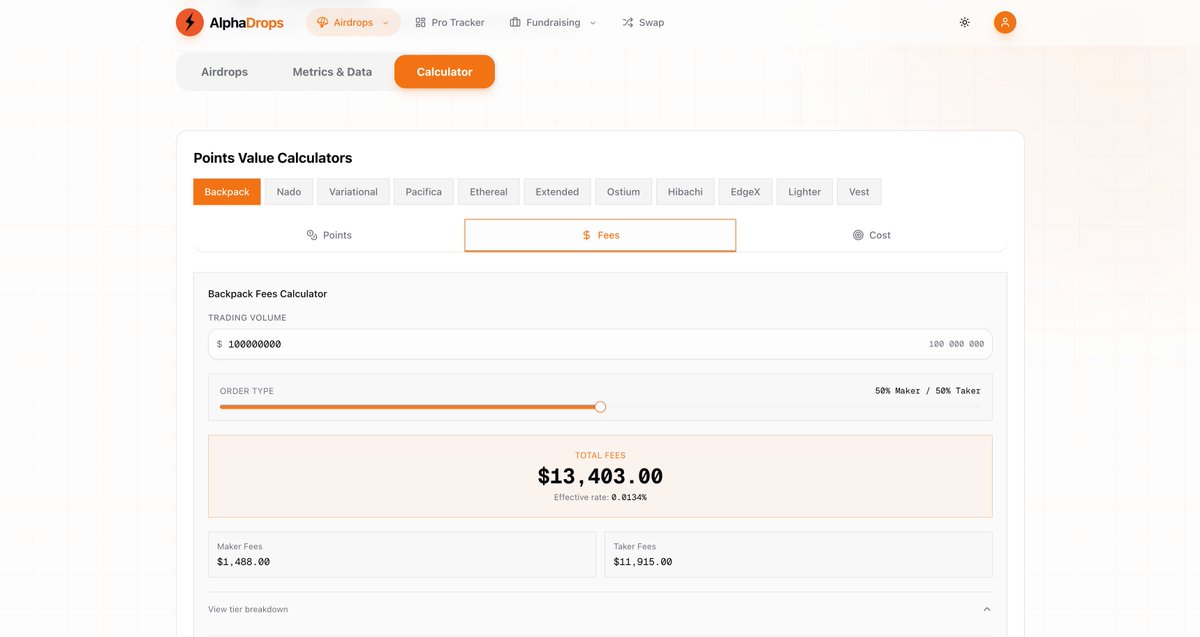The width and height of the screenshot is (1200, 637).
Task: Click the Swap shuffle icon
Action: pyautogui.click(x=627, y=22)
